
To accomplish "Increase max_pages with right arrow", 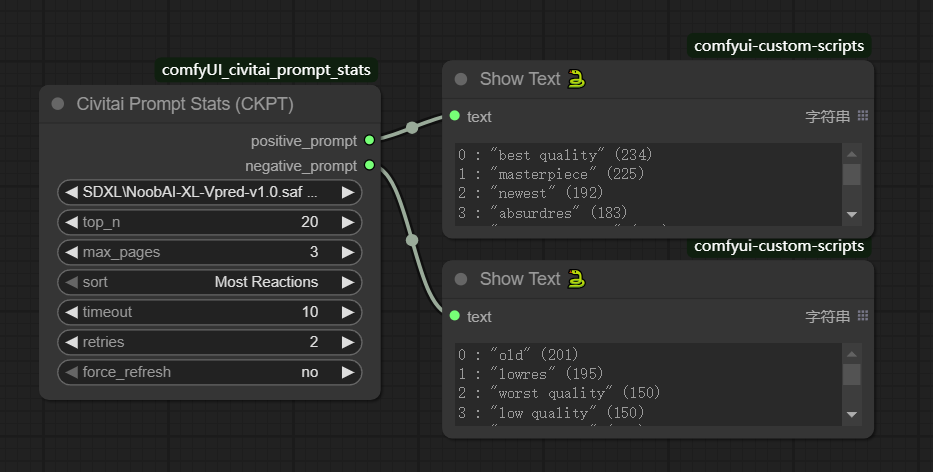I will click(348, 252).
